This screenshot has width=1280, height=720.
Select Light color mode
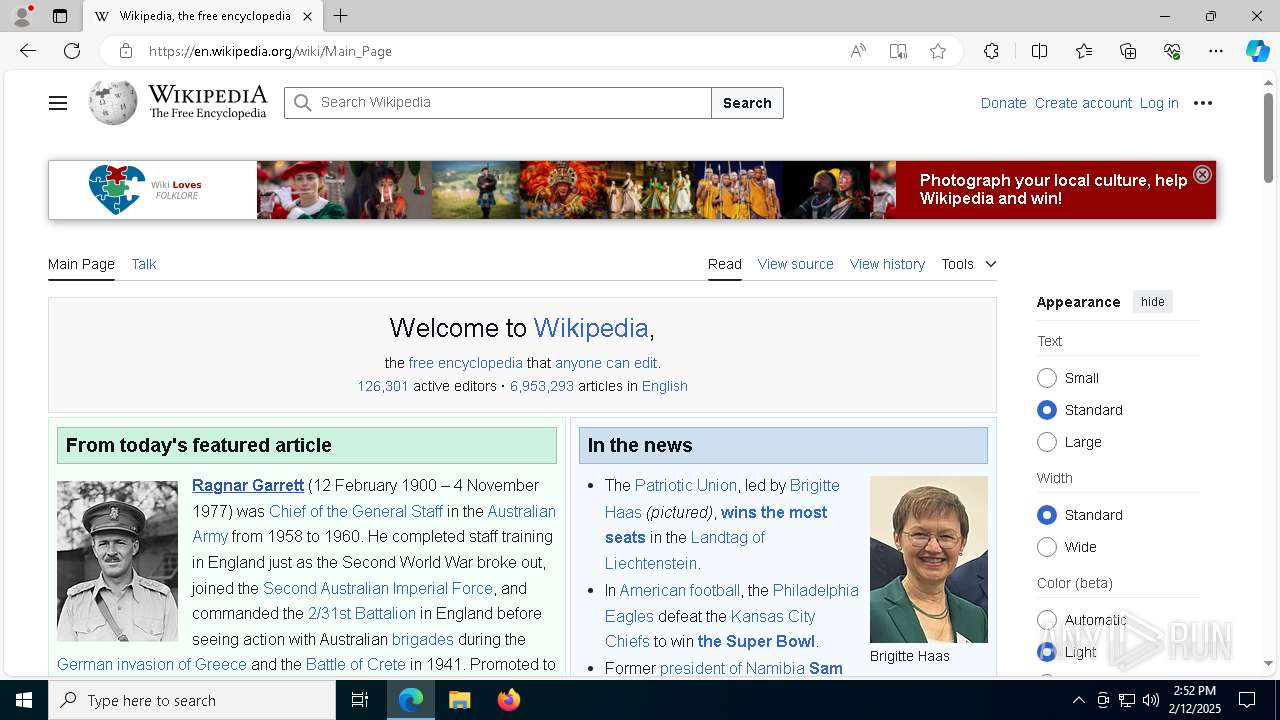point(1047,652)
